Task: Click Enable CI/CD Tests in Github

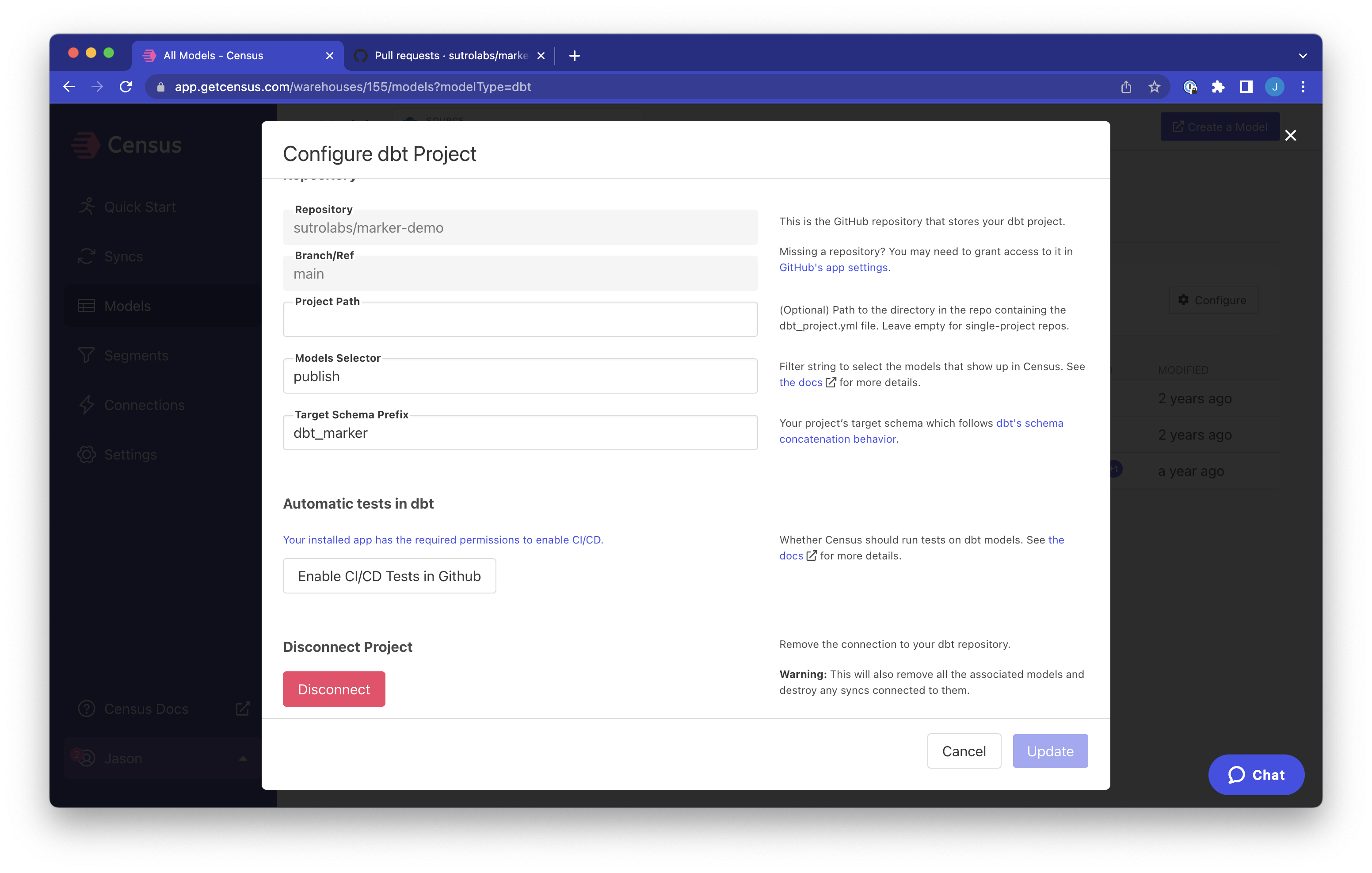Action: click(389, 576)
